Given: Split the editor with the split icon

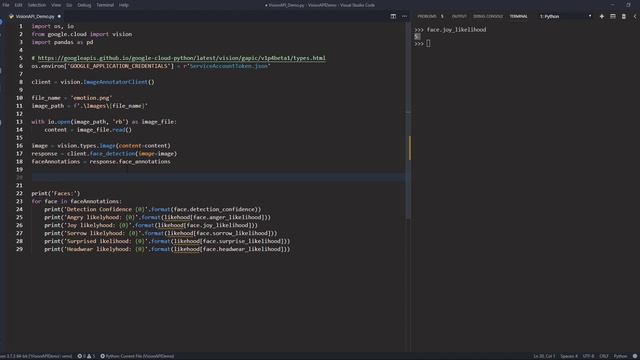Looking at the screenshot, I should click(393, 16).
